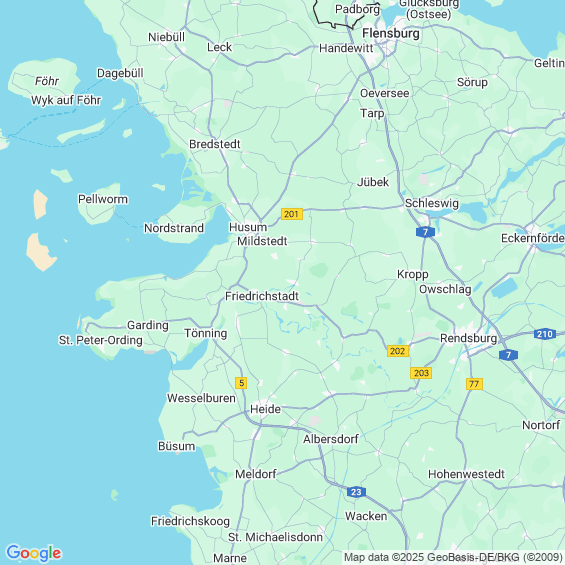Screen dimensions: 565x565
Task: Click the Rendsburg city label
Action: (468, 338)
